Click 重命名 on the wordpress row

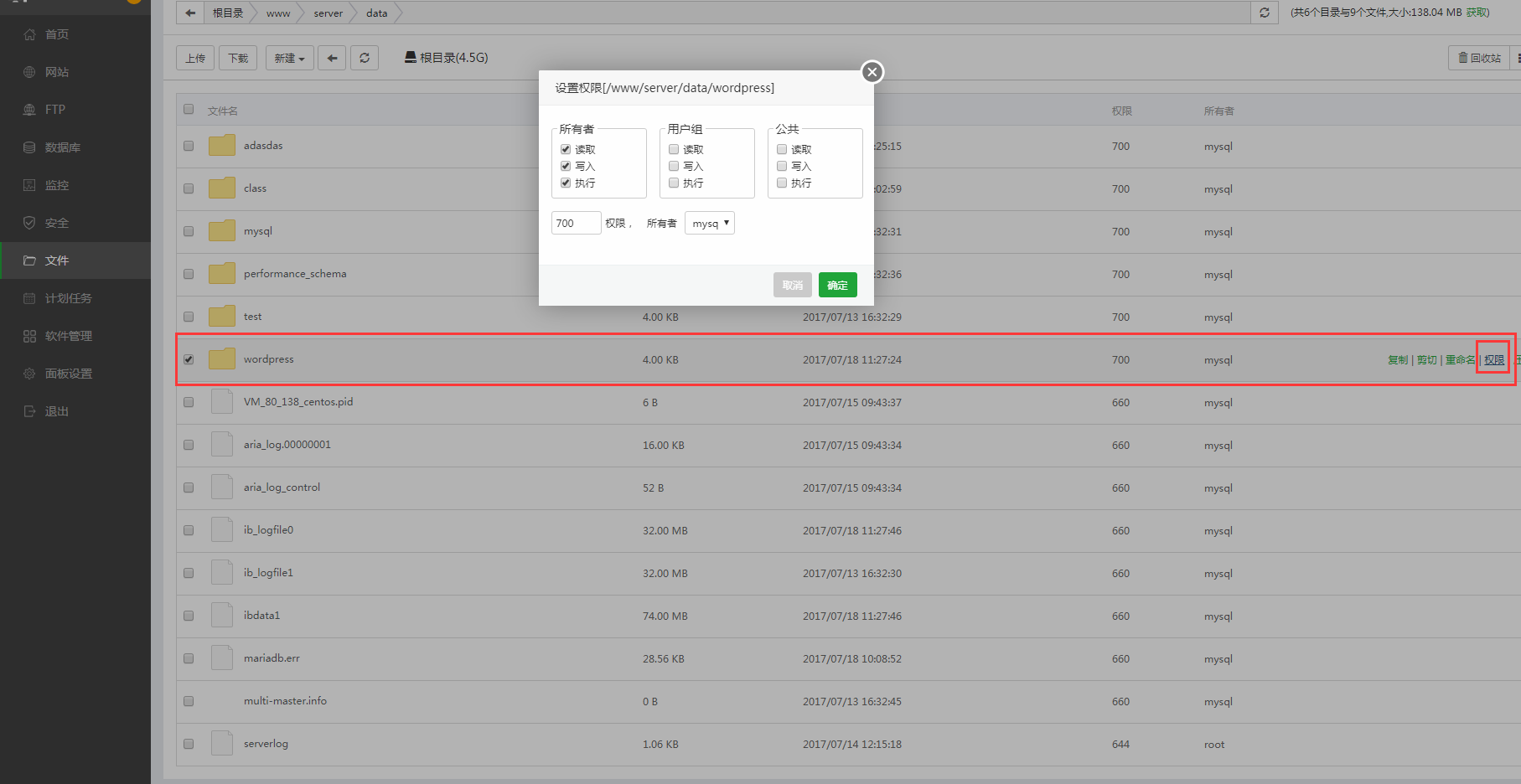[x=1461, y=360]
